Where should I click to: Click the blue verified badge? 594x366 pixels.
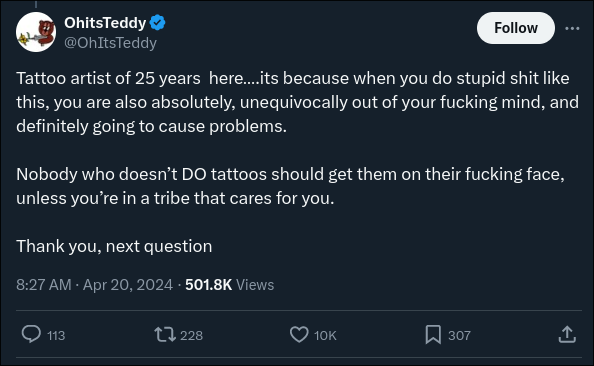pos(158,23)
